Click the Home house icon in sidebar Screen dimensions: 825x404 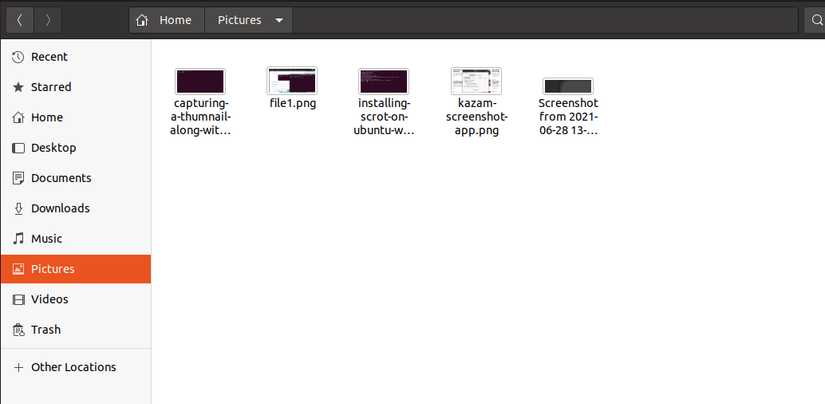coord(18,117)
